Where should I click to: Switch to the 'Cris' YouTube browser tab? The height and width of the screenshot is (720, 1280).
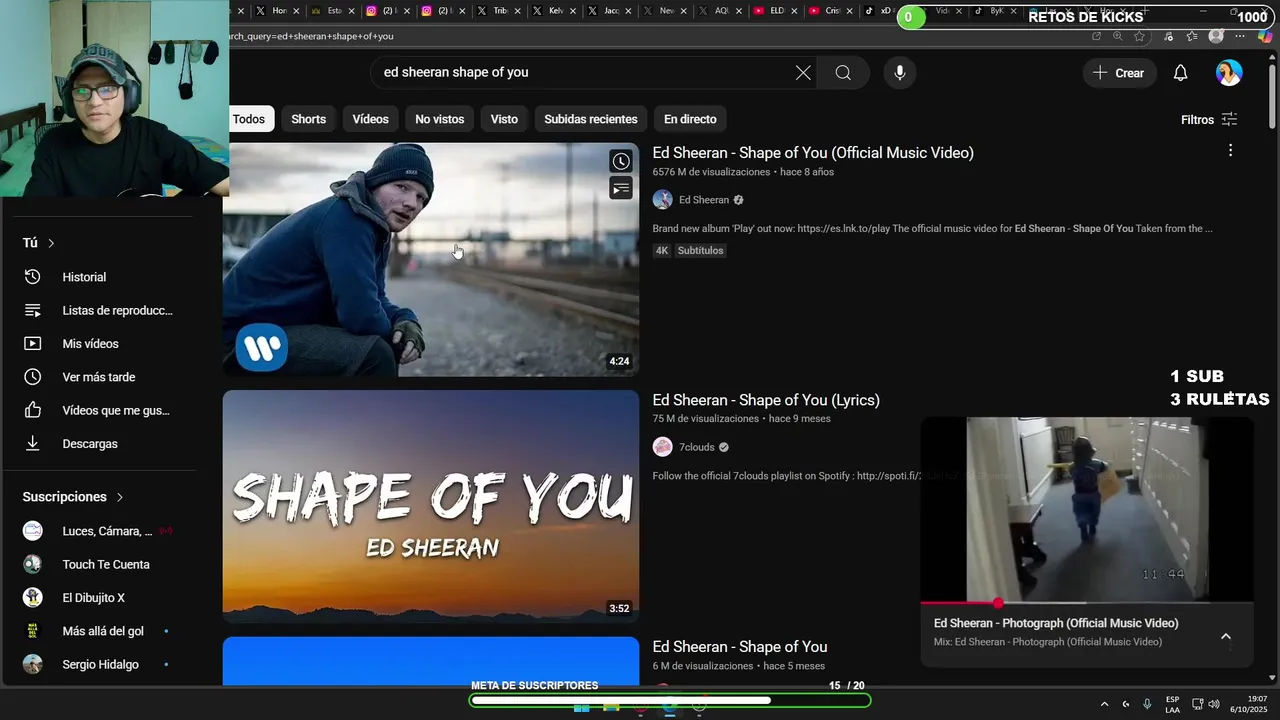point(830,11)
